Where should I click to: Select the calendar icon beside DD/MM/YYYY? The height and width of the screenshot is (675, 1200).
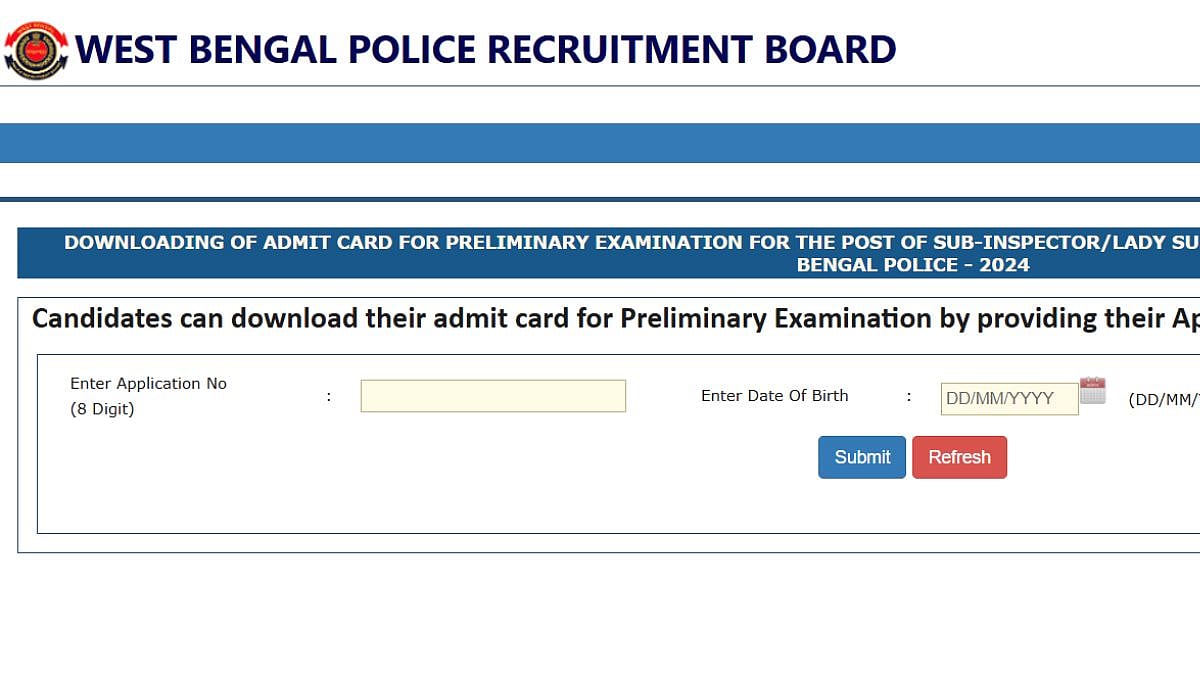coord(1092,391)
